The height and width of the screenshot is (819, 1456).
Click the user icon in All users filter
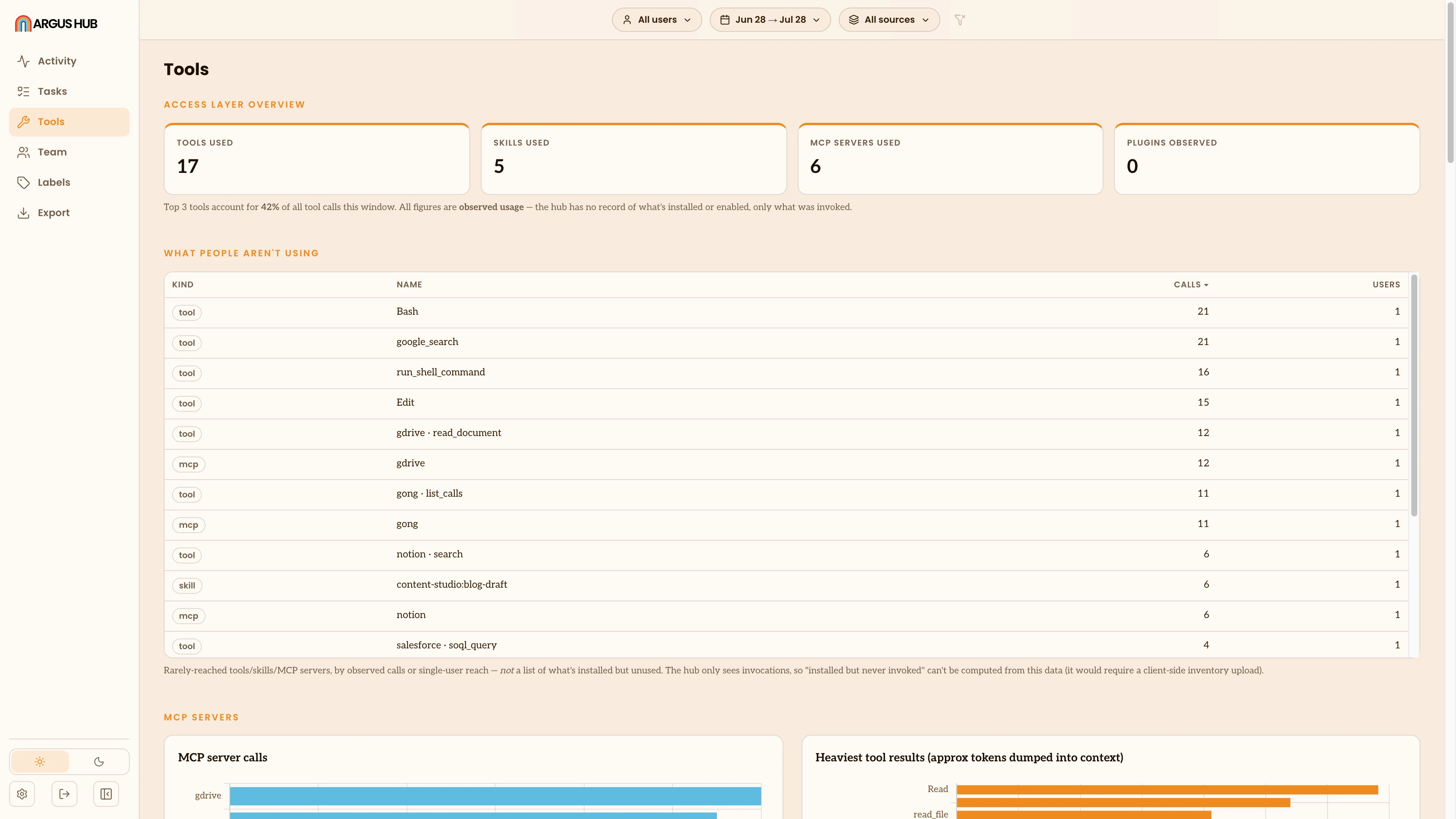(627, 20)
